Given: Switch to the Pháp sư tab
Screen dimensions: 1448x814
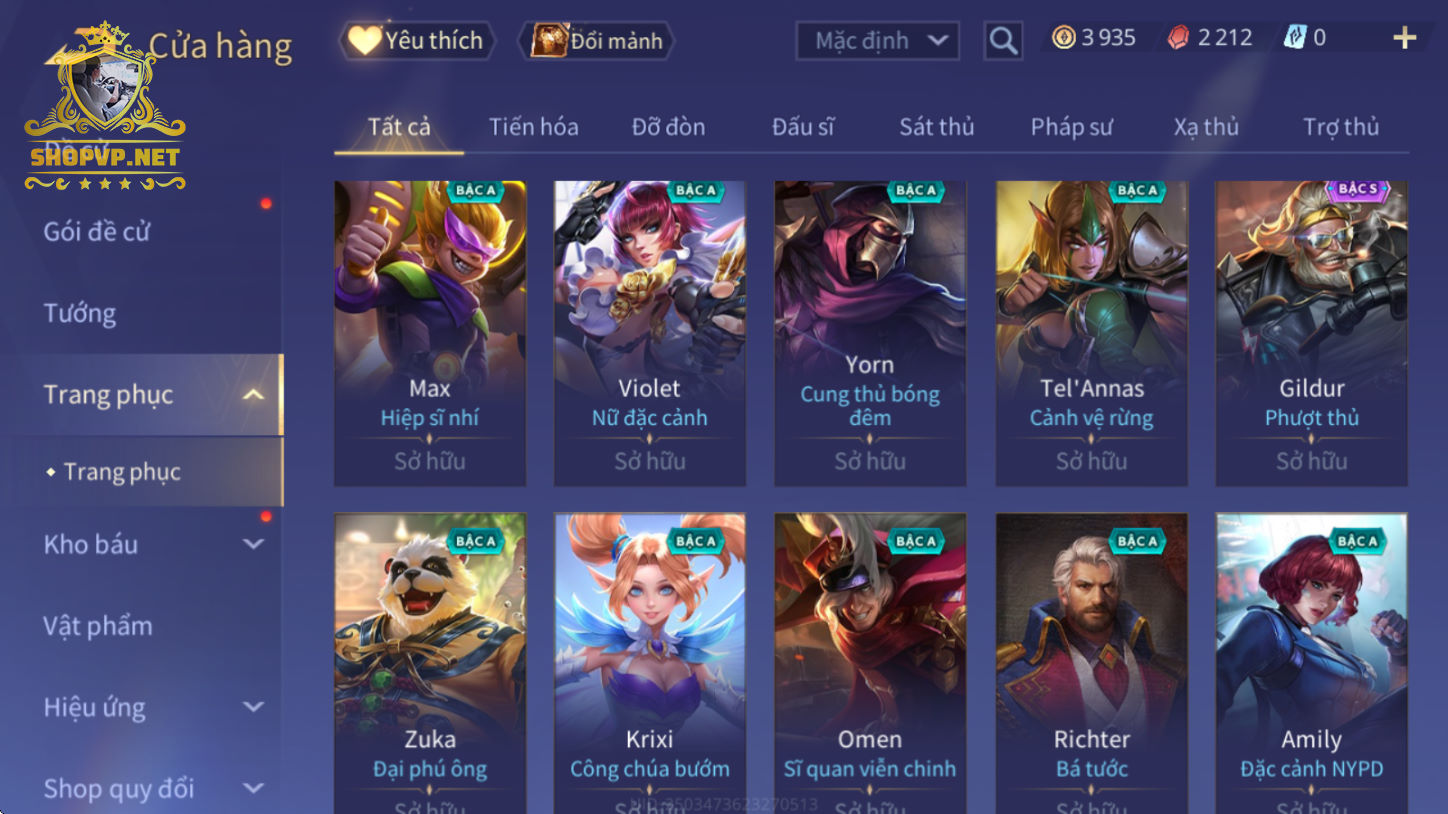Looking at the screenshot, I should pyautogui.click(x=1071, y=127).
